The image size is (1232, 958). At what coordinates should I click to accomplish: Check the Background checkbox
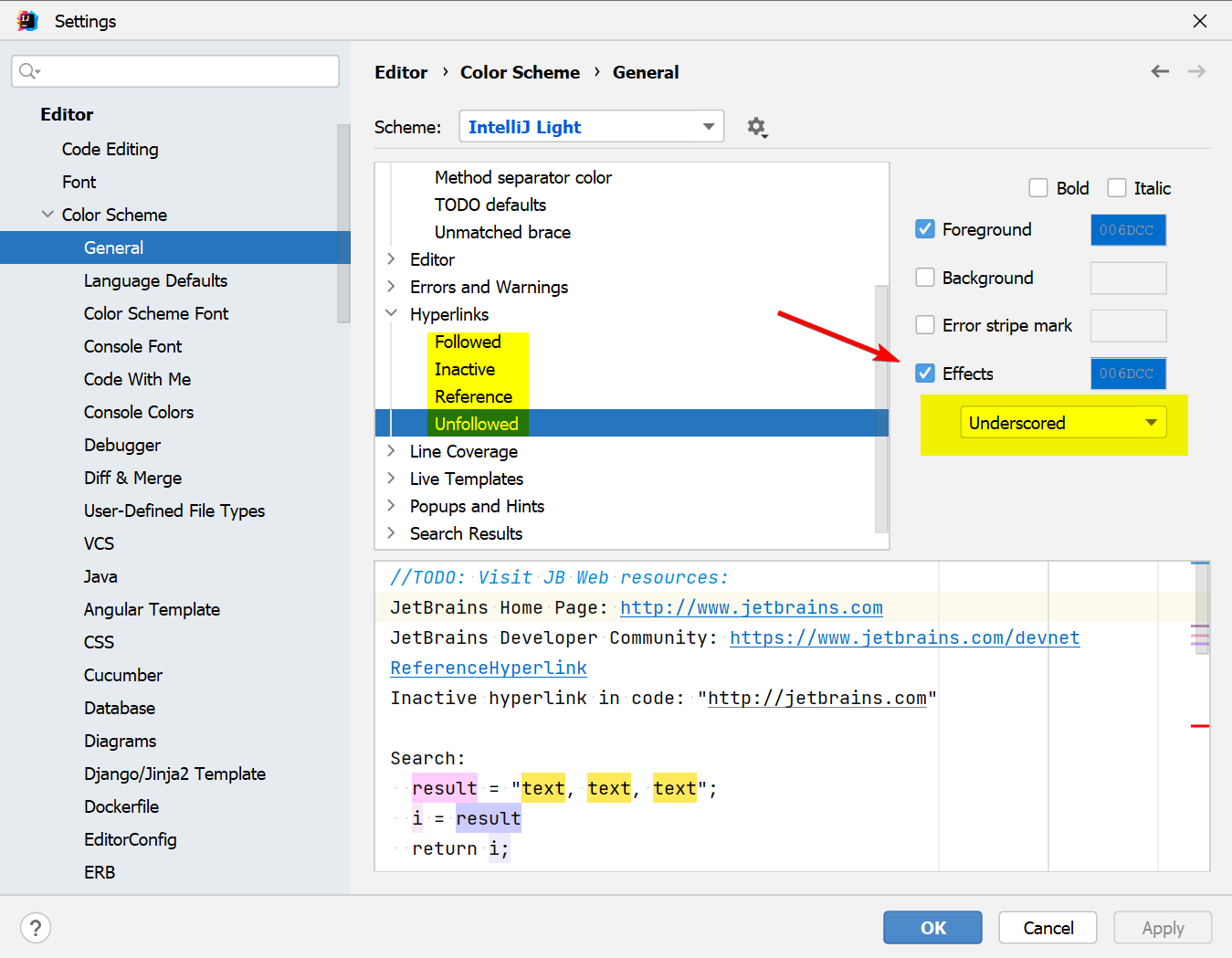pyautogui.click(x=925, y=278)
